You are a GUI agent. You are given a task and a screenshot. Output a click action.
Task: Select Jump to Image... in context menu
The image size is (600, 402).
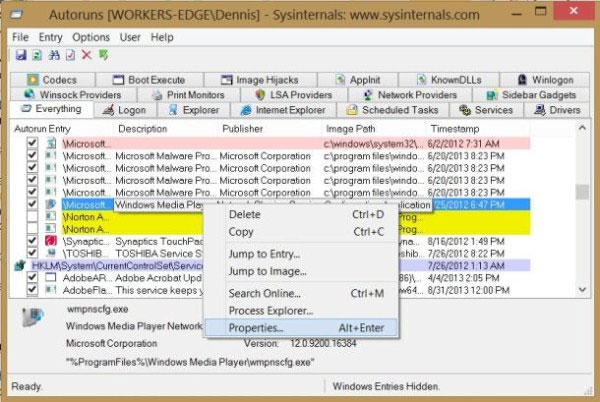[301, 271]
